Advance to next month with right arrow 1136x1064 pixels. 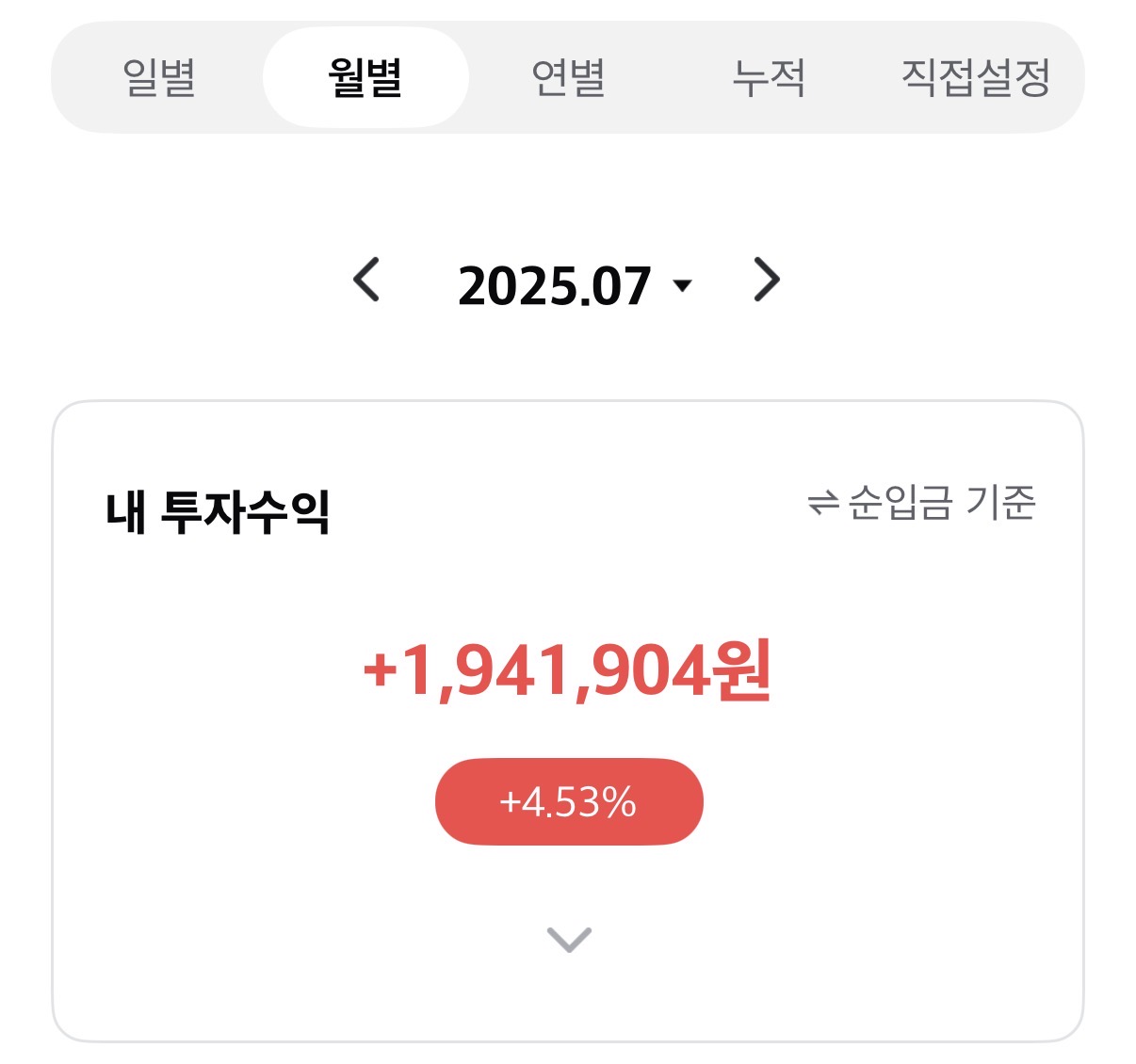coord(767,280)
